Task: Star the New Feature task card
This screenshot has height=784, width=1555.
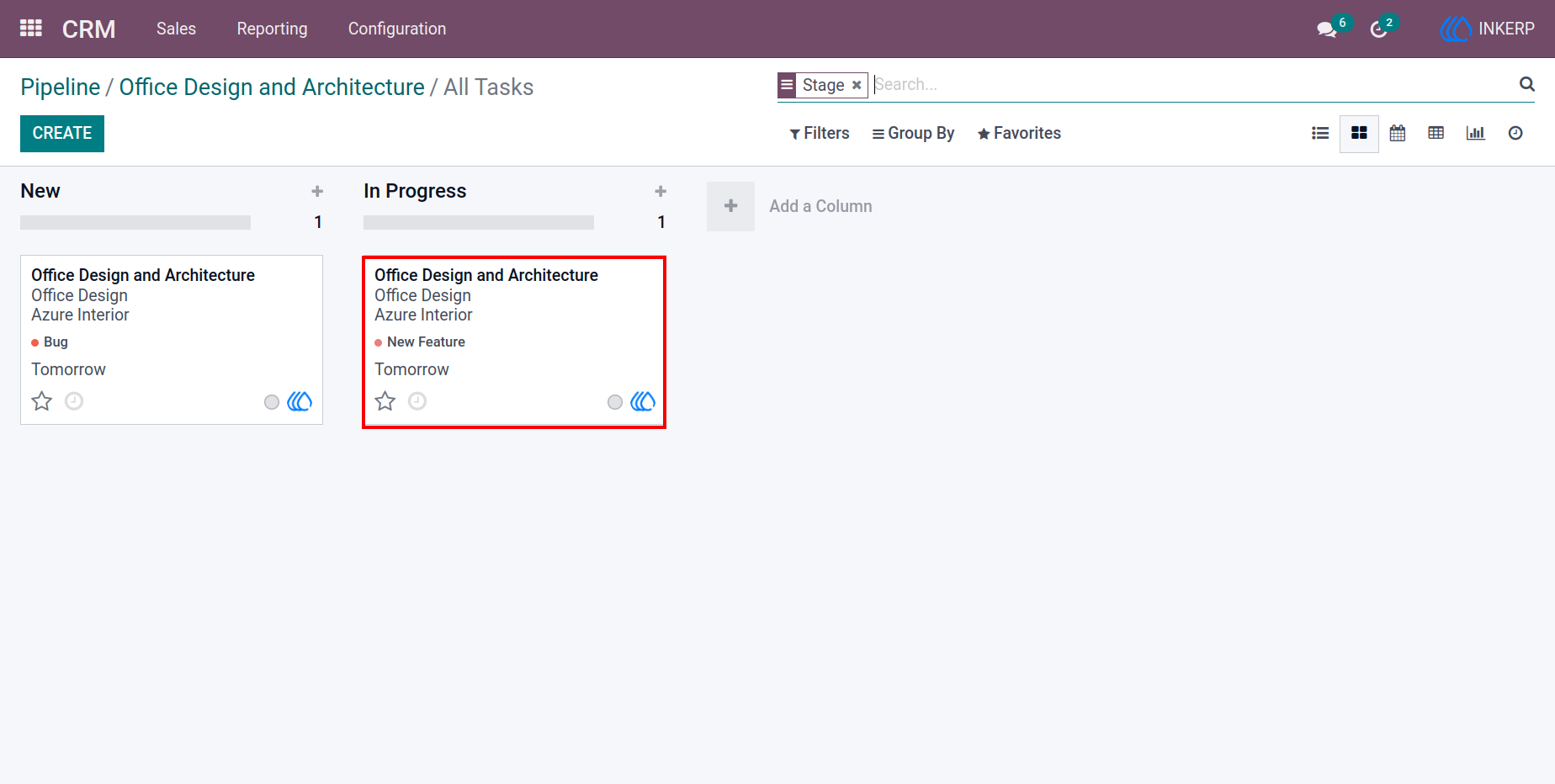Action: 385,401
